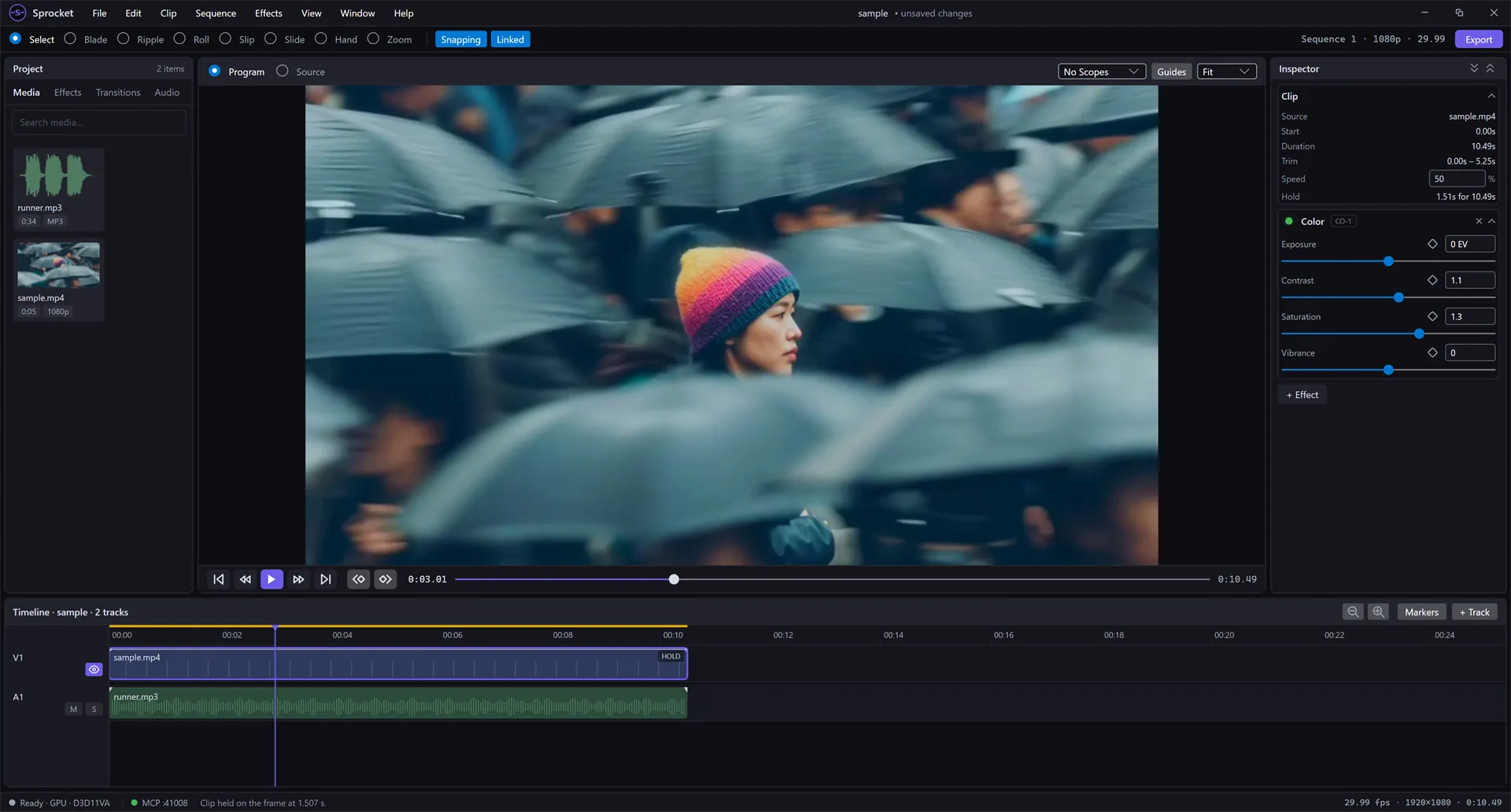Add a new track with + Track
This screenshot has height=812, width=1511.
point(1474,612)
